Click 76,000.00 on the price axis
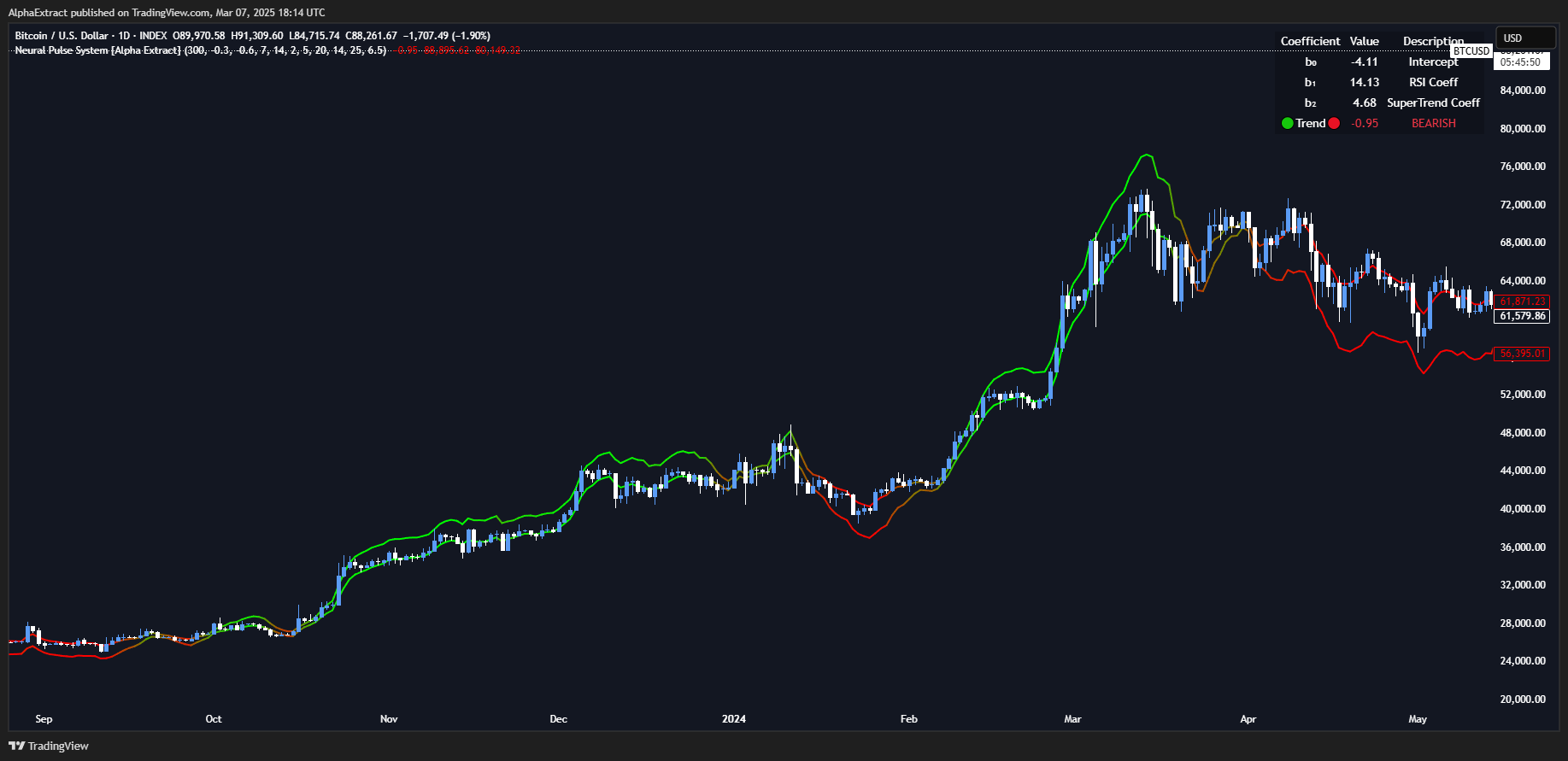 coord(1523,167)
